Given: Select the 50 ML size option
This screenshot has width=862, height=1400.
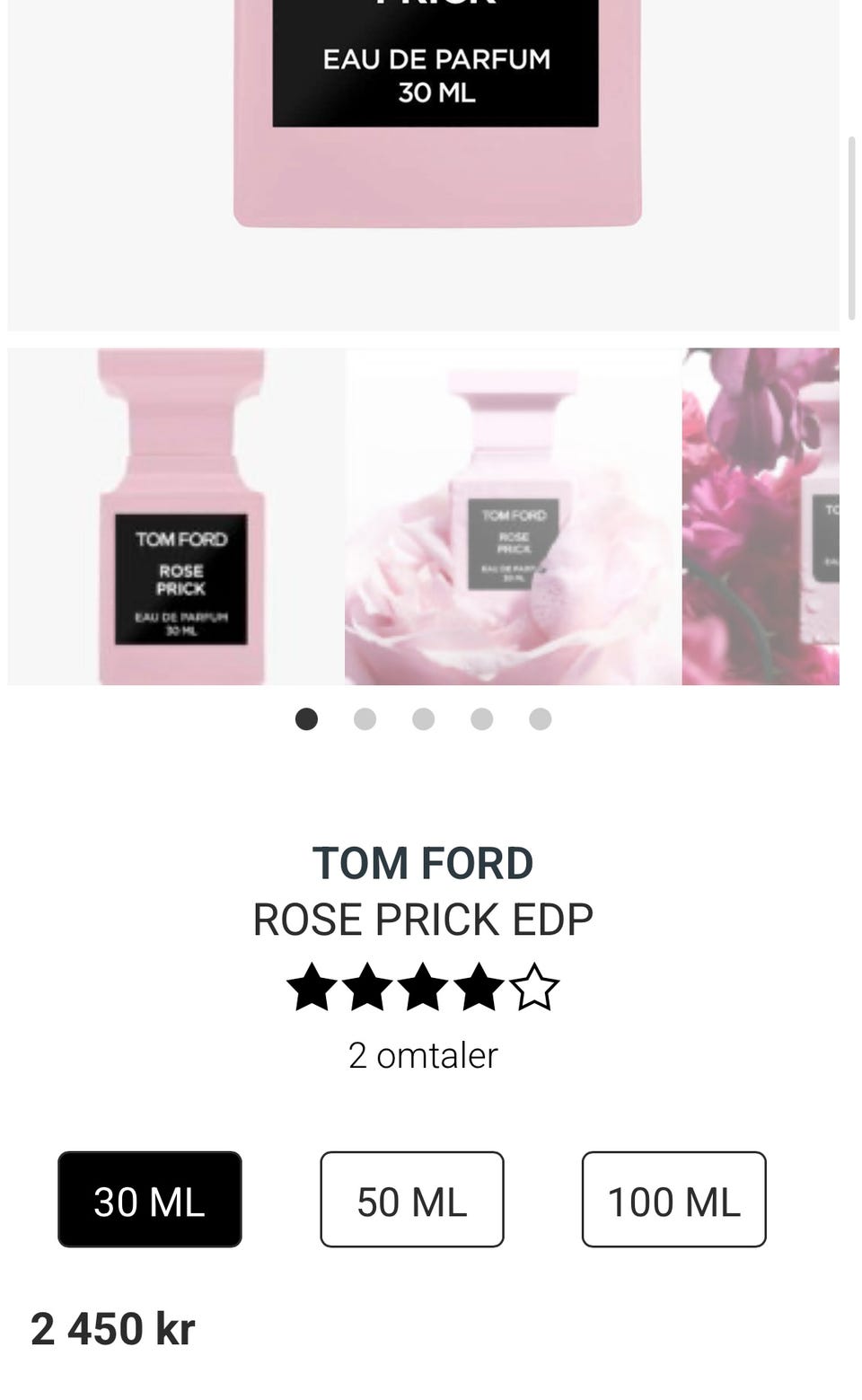Looking at the screenshot, I should click(412, 1200).
